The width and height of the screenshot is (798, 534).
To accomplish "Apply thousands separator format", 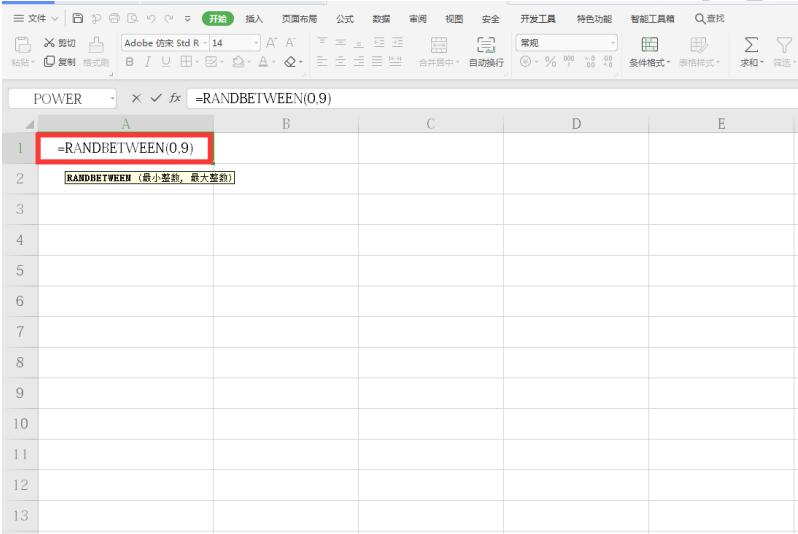I will 569,62.
